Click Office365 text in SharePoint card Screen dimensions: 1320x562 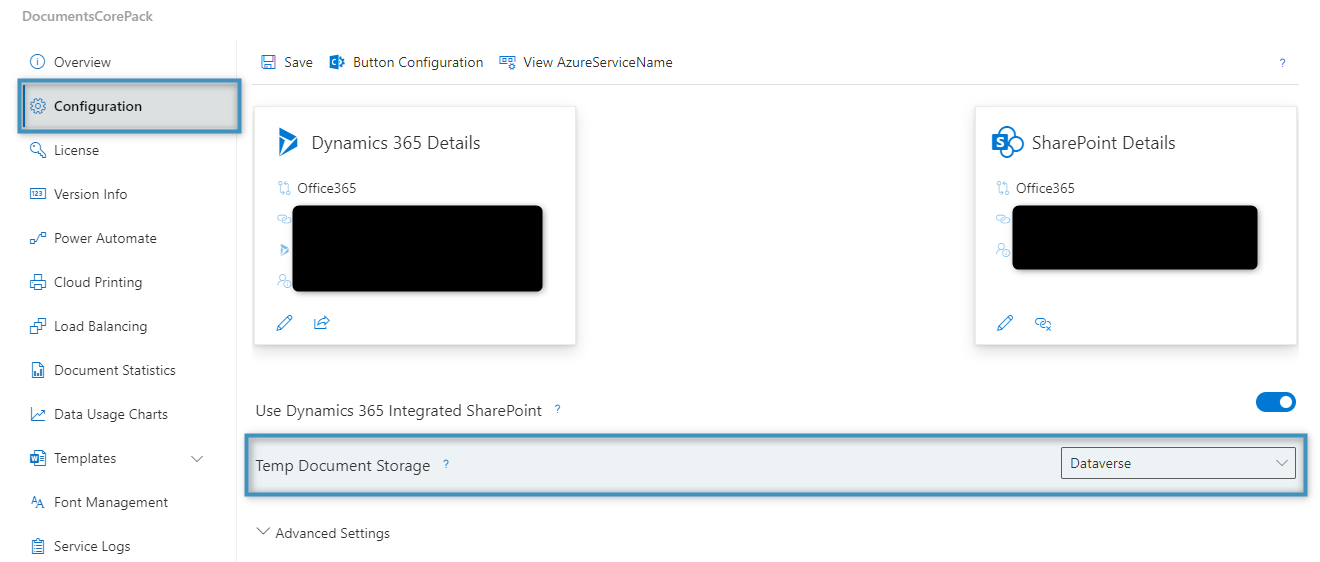(x=1045, y=188)
